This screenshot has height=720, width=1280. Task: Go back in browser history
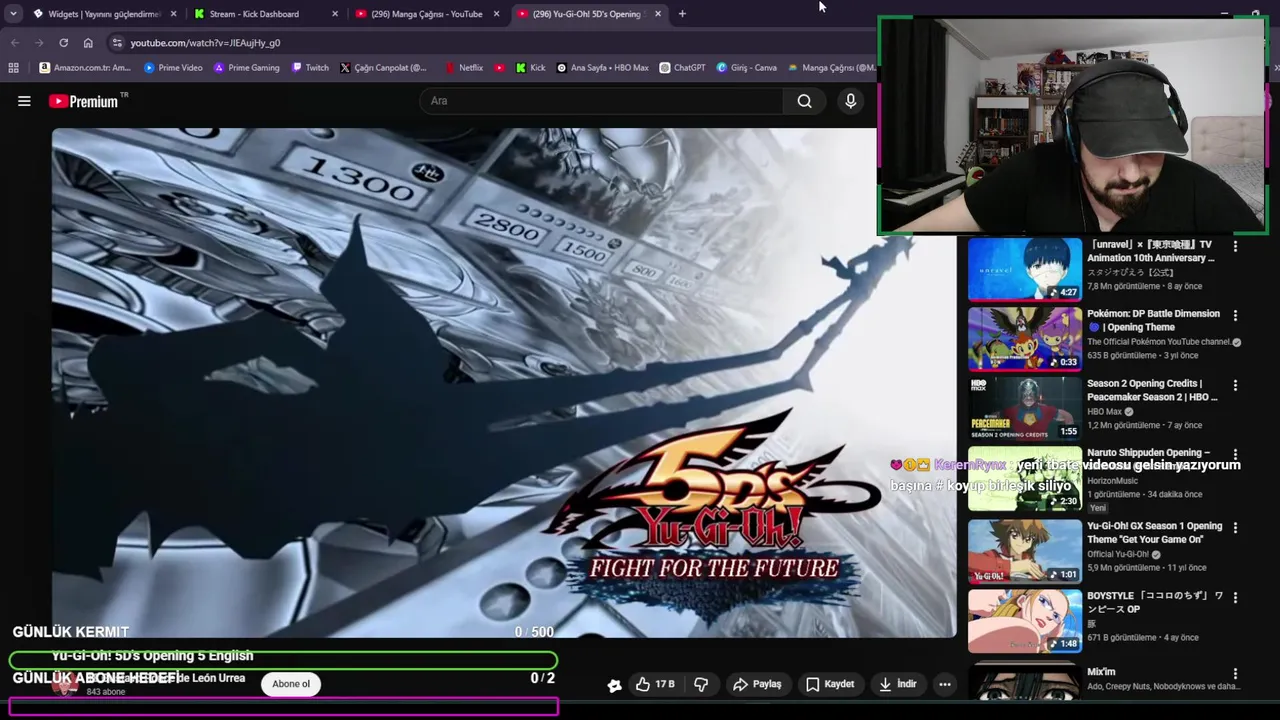point(15,43)
